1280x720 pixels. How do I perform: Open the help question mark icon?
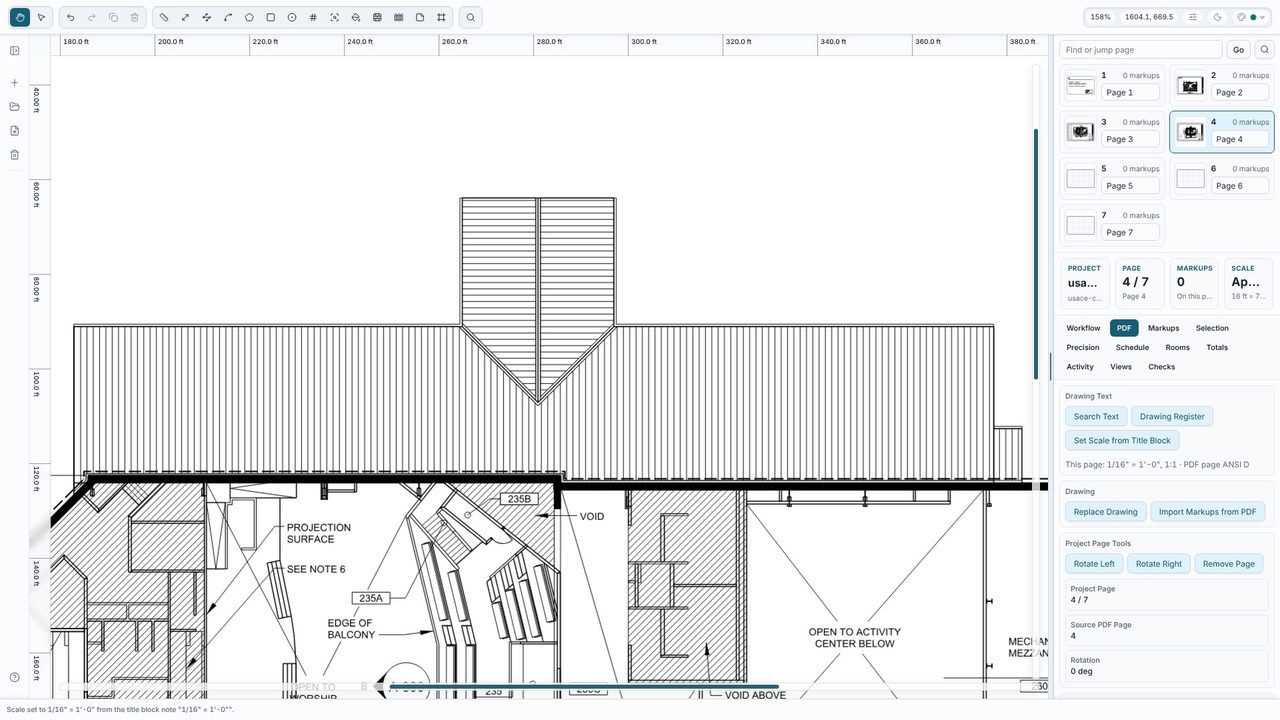coord(14,677)
